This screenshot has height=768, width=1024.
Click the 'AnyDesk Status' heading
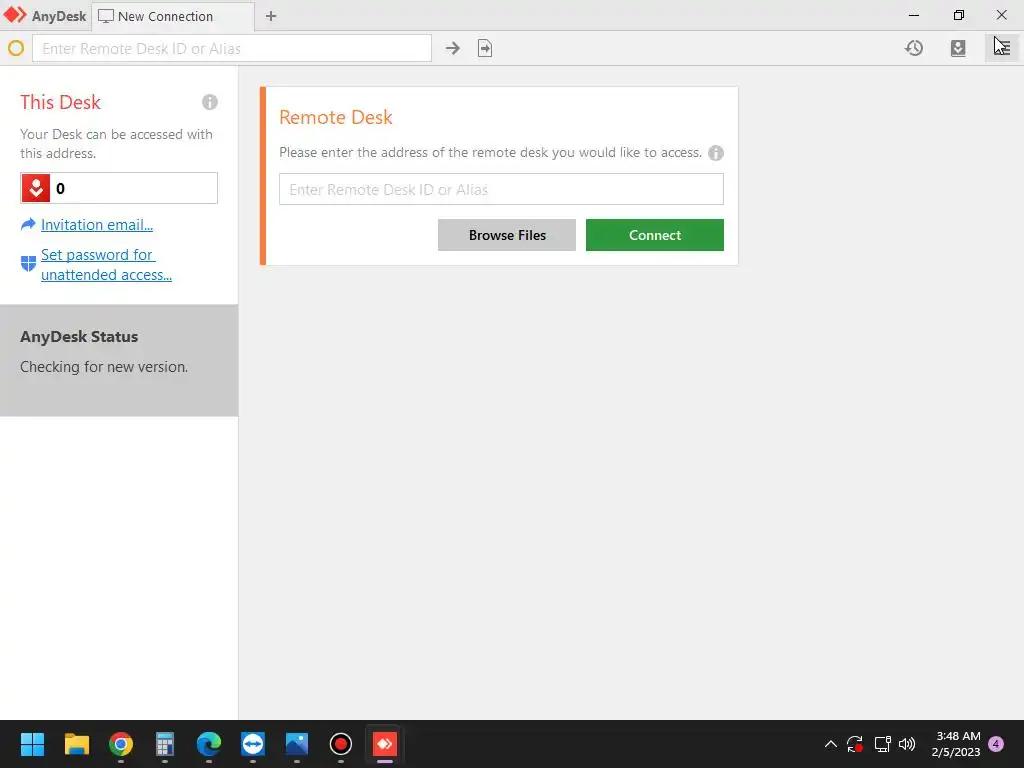click(x=79, y=337)
